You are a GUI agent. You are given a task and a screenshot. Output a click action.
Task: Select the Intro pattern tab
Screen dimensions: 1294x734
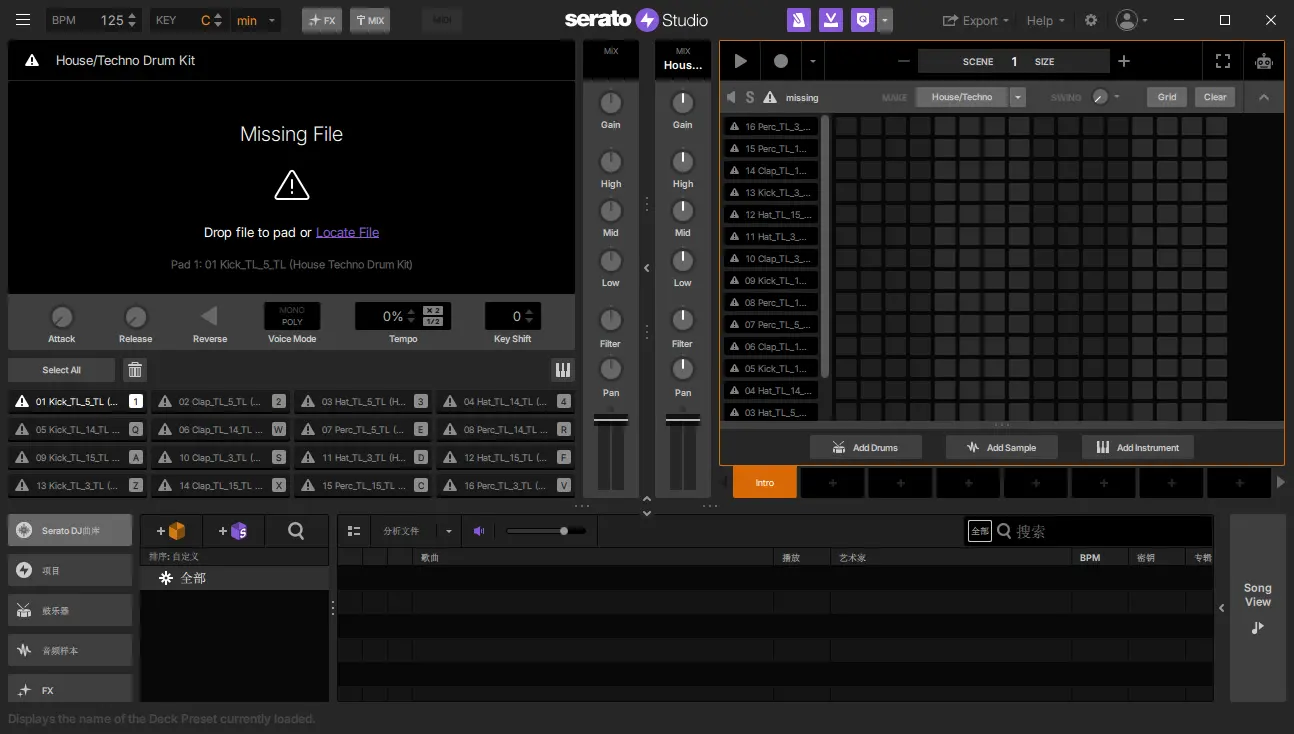pos(764,482)
